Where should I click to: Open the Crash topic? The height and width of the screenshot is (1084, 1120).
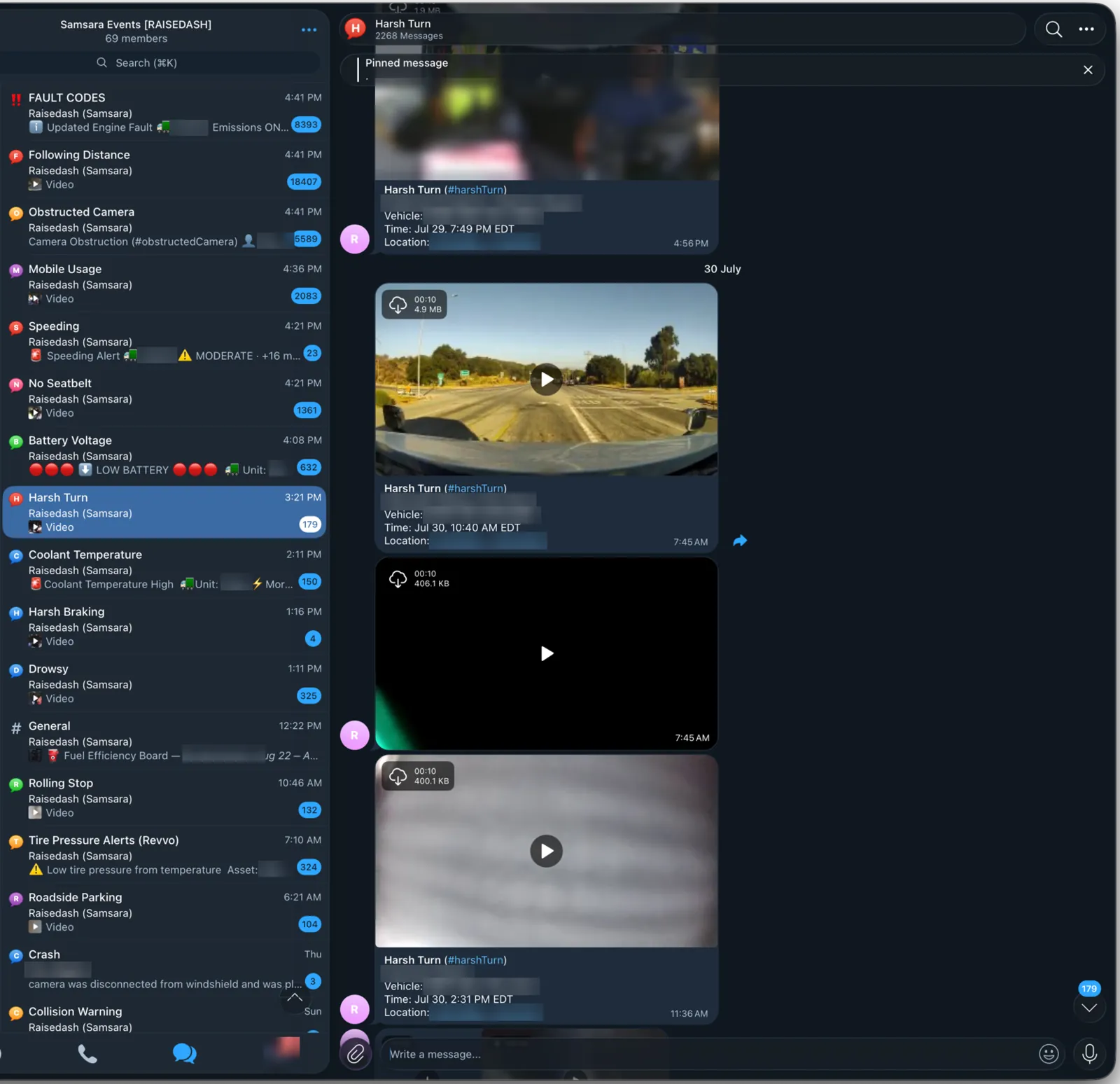(164, 969)
